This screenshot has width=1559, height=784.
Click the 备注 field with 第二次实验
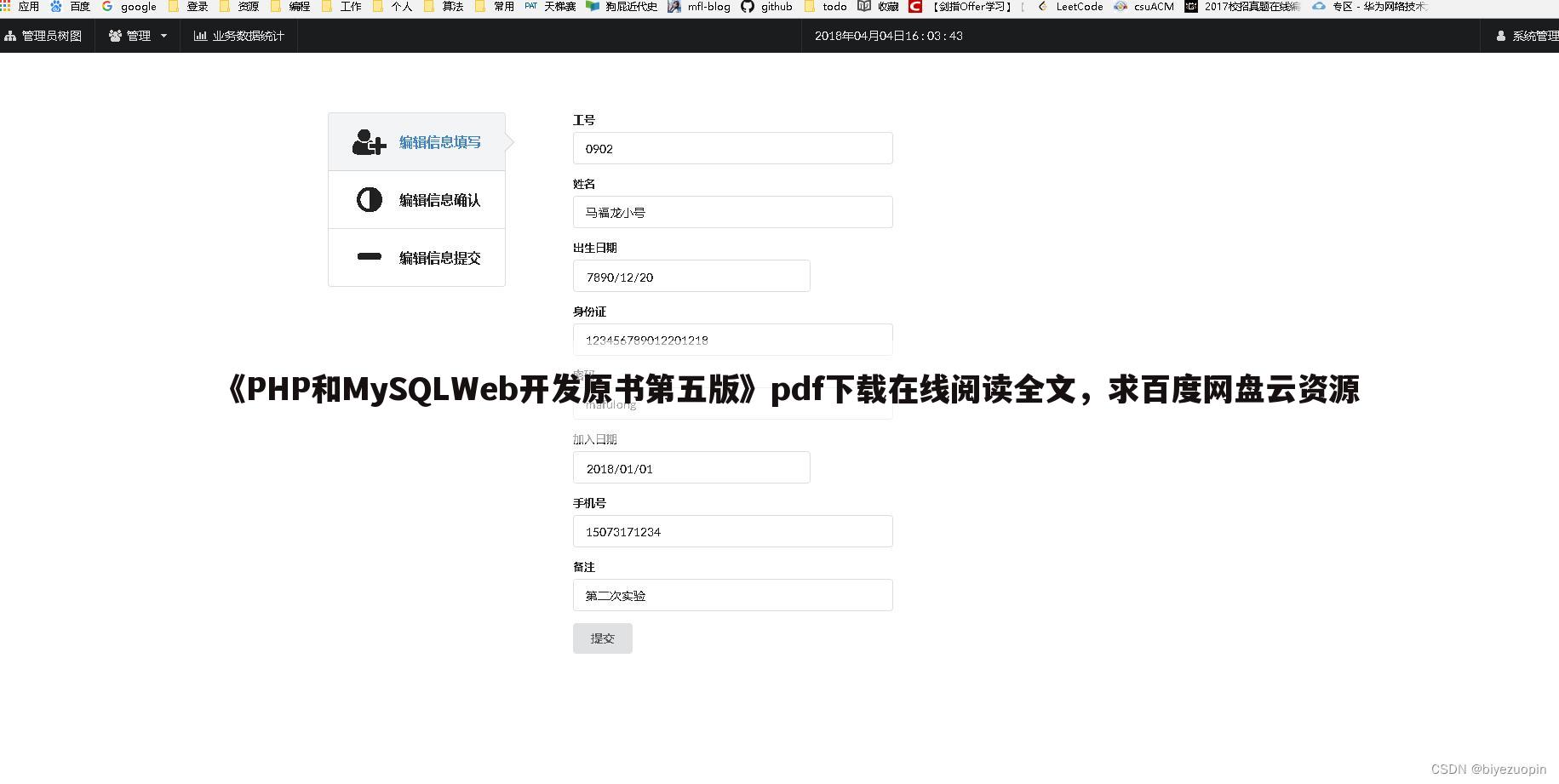[x=732, y=595]
